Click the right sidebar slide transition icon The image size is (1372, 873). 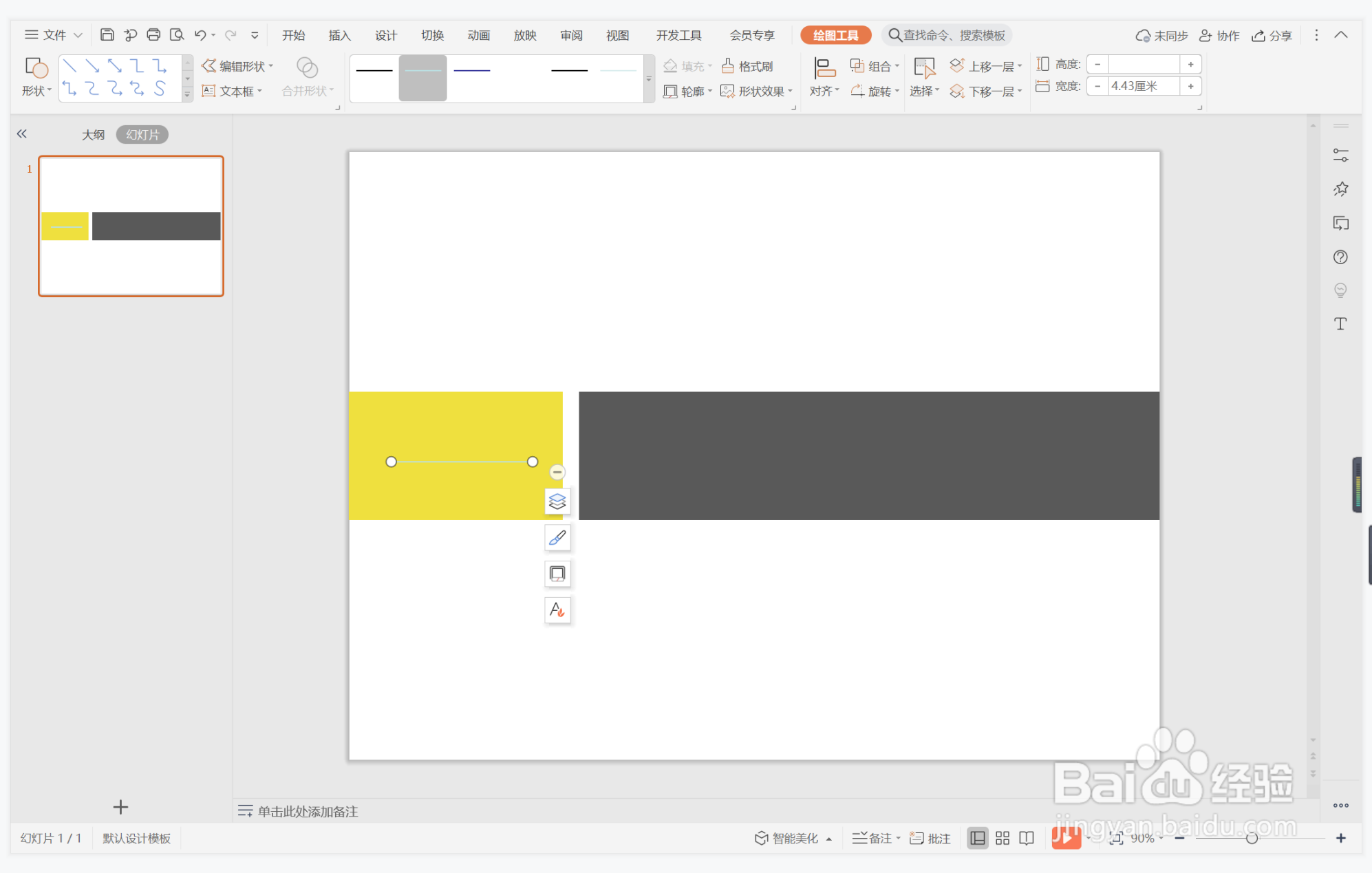point(1340,223)
